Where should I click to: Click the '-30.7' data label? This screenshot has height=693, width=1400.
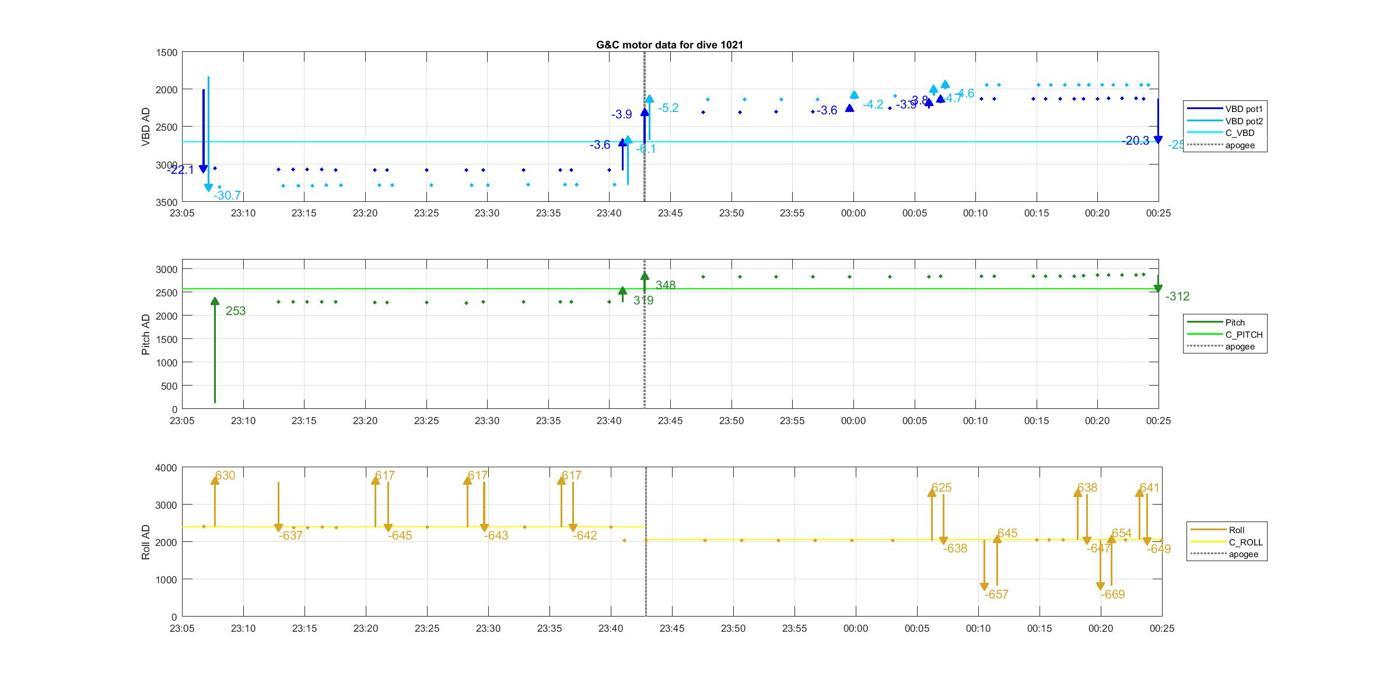coord(227,196)
